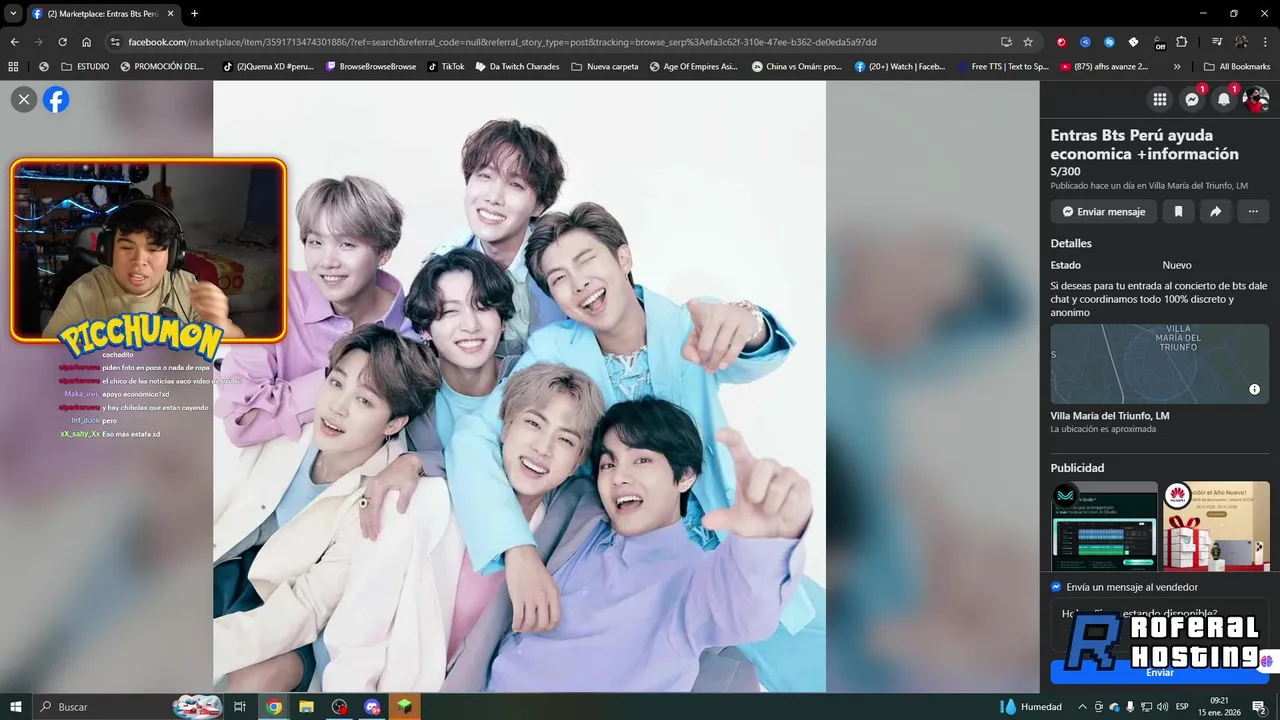1280x720 pixels.
Task: Open the Discord taskbar icon
Action: click(x=373, y=707)
